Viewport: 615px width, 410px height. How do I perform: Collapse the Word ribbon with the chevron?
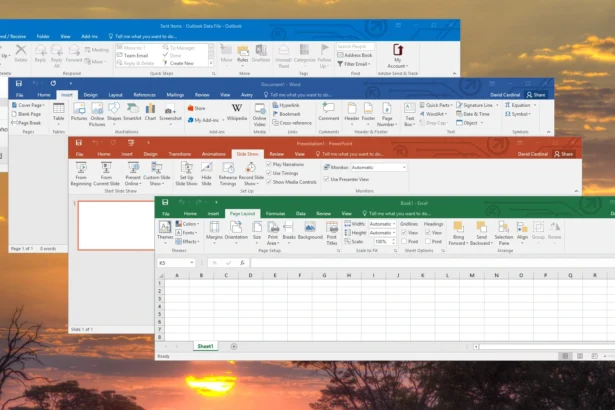point(548,132)
